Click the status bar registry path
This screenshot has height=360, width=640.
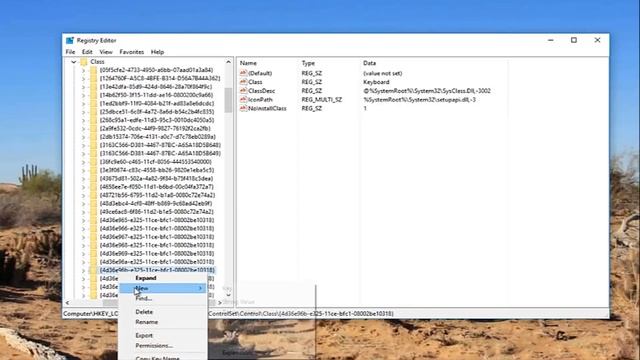[x=229, y=313]
